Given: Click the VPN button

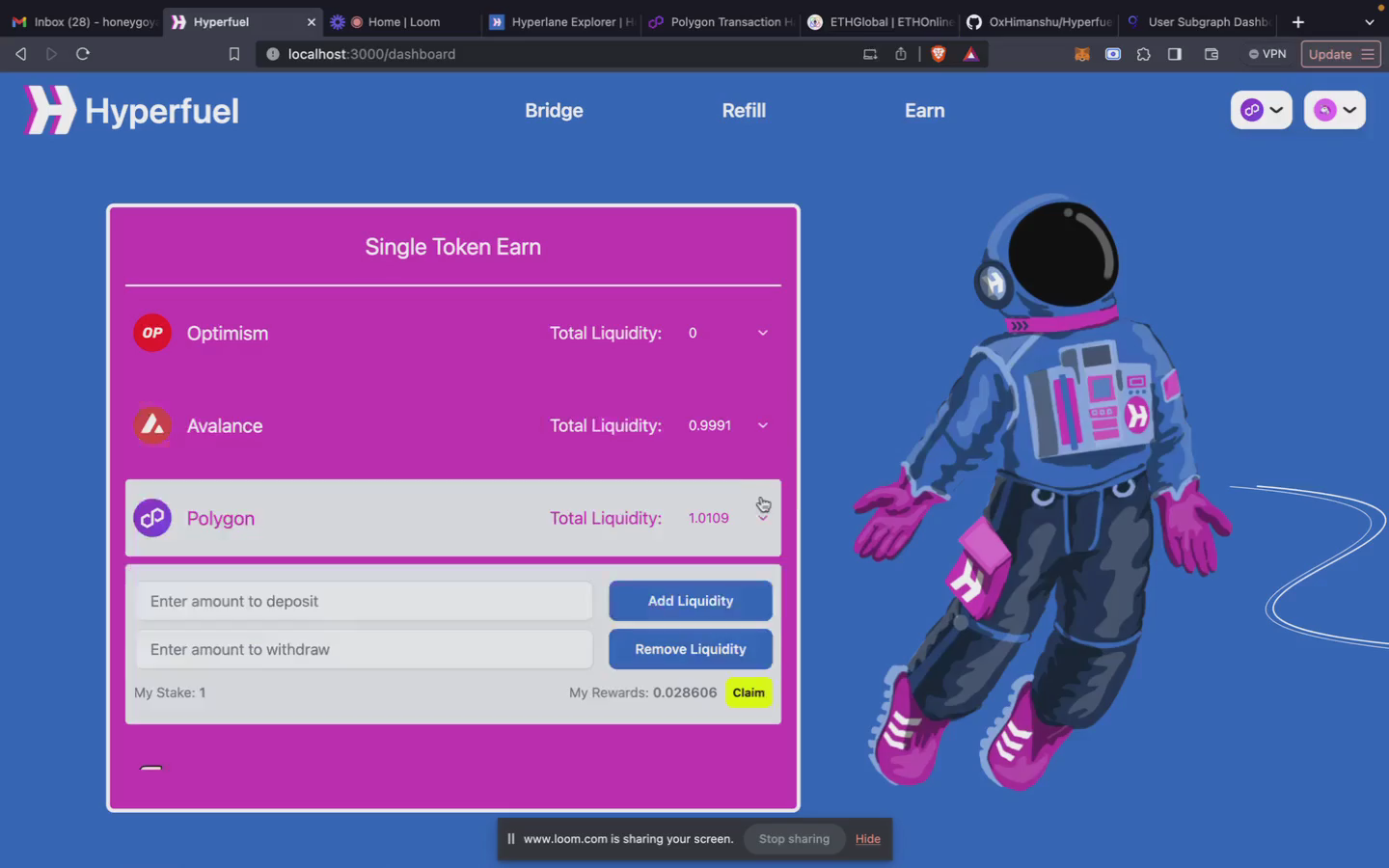Looking at the screenshot, I should (x=1267, y=54).
